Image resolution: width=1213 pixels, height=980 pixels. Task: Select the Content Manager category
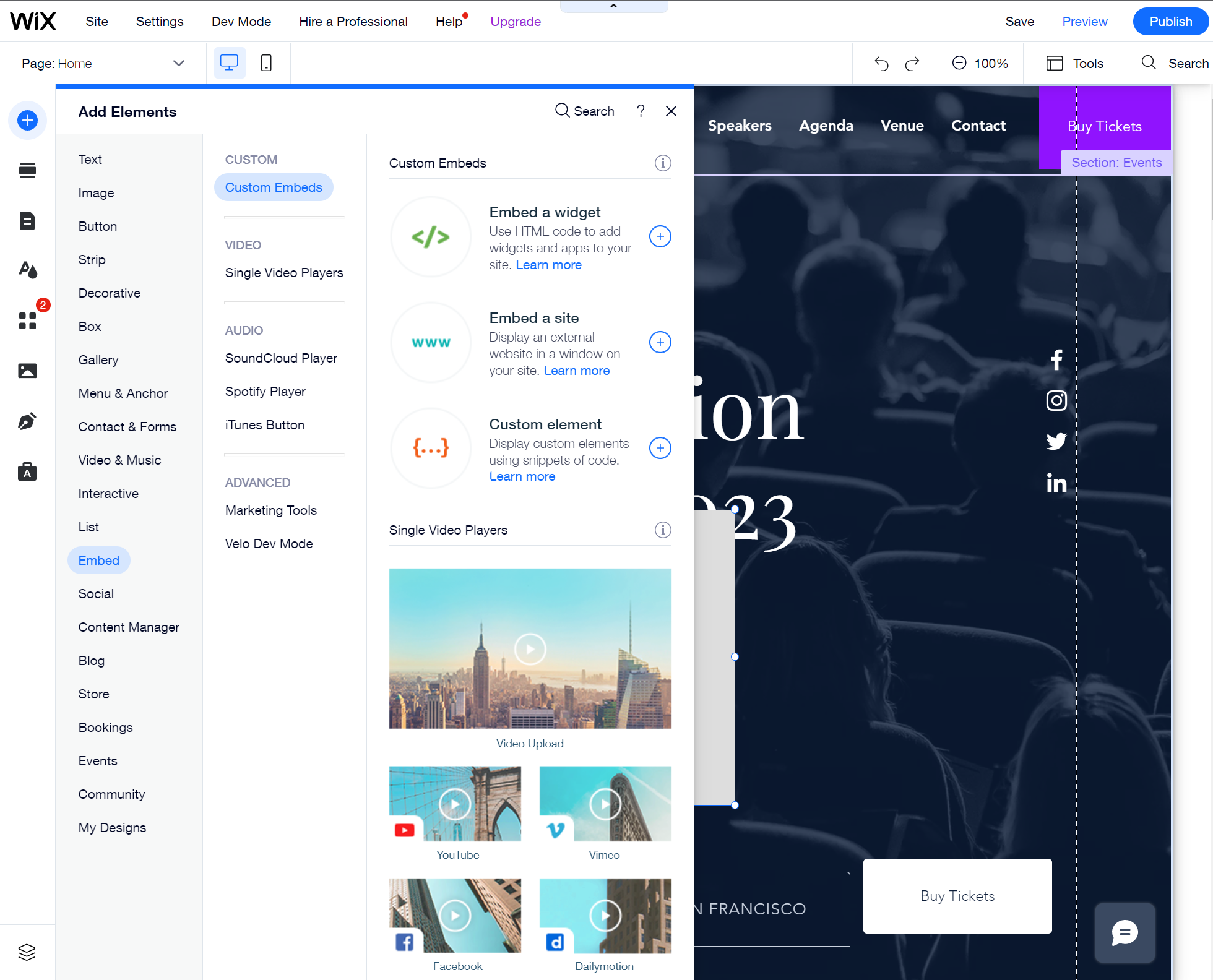(129, 627)
